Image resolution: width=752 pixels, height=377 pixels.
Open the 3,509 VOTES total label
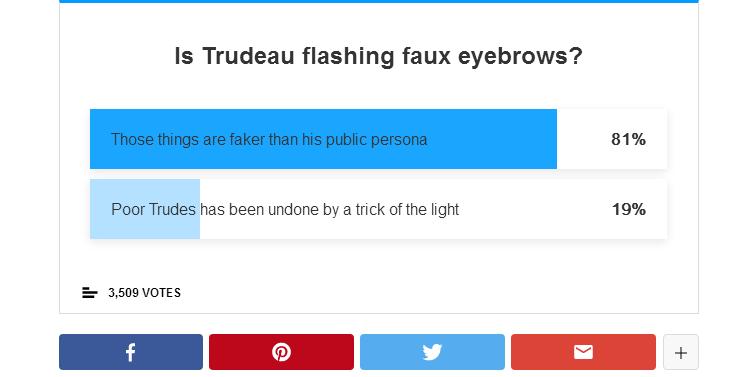(x=144, y=293)
